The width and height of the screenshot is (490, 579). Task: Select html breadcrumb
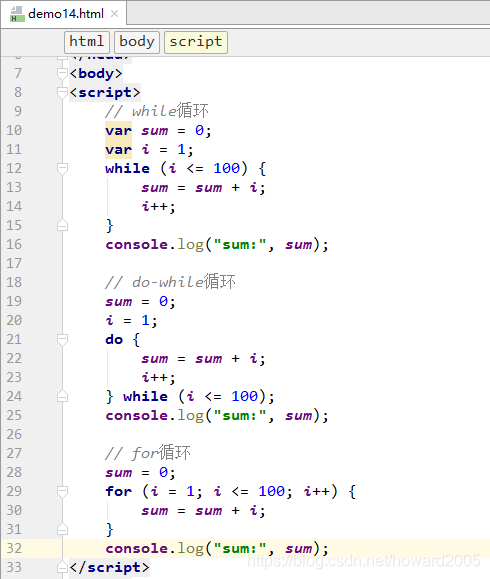point(87,42)
